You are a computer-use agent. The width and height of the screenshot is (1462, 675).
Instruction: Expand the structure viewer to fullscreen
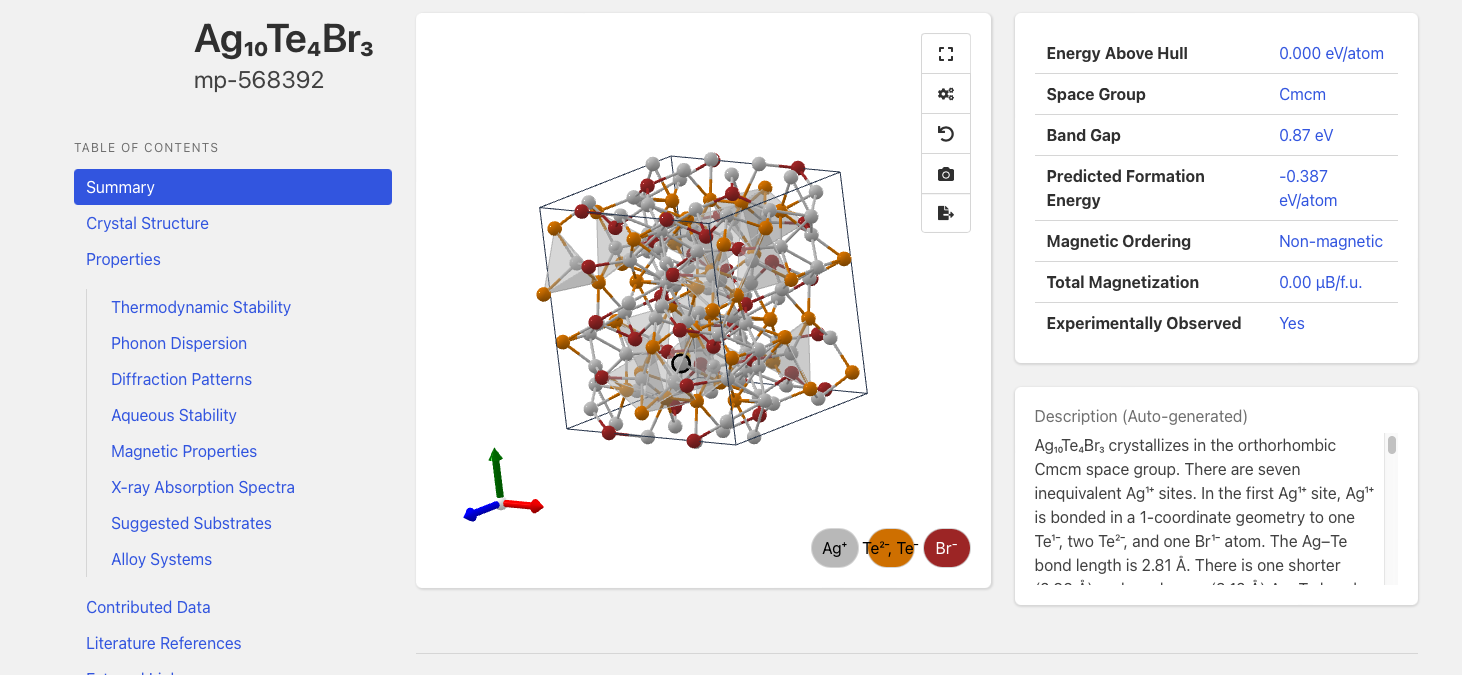tap(945, 53)
